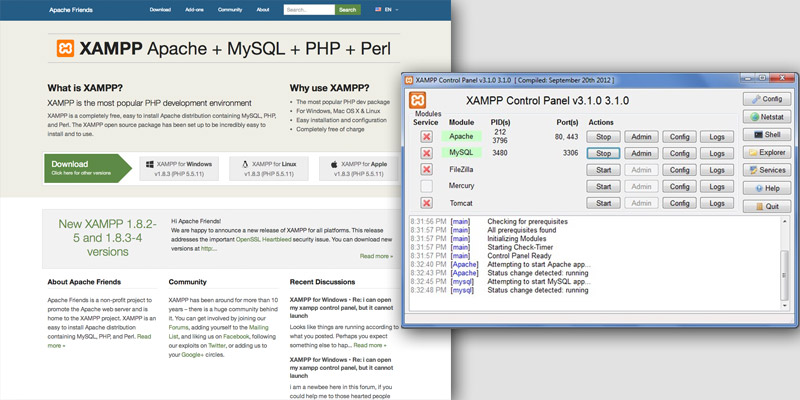Toggle the MySQL service checkbox
Image resolution: width=800 pixels, height=400 pixels.
coord(427,153)
